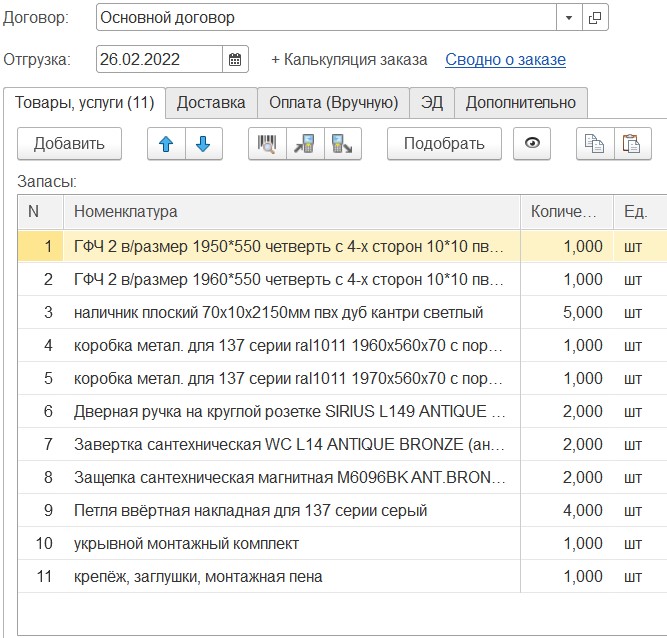667x638 pixels.
Task: Go to the Дополнительно tab
Action: point(521,102)
